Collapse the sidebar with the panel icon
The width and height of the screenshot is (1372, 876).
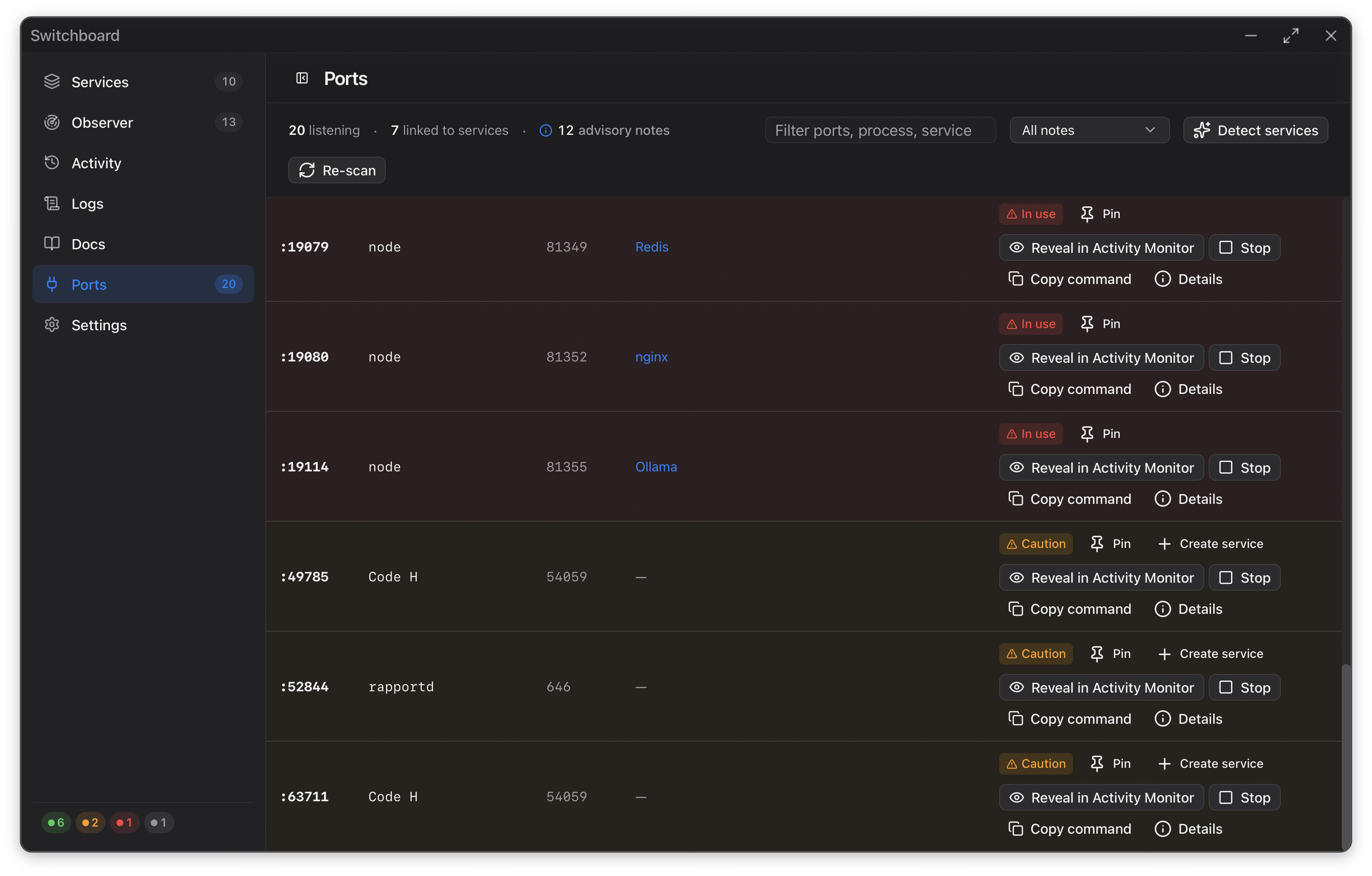pyautogui.click(x=302, y=78)
